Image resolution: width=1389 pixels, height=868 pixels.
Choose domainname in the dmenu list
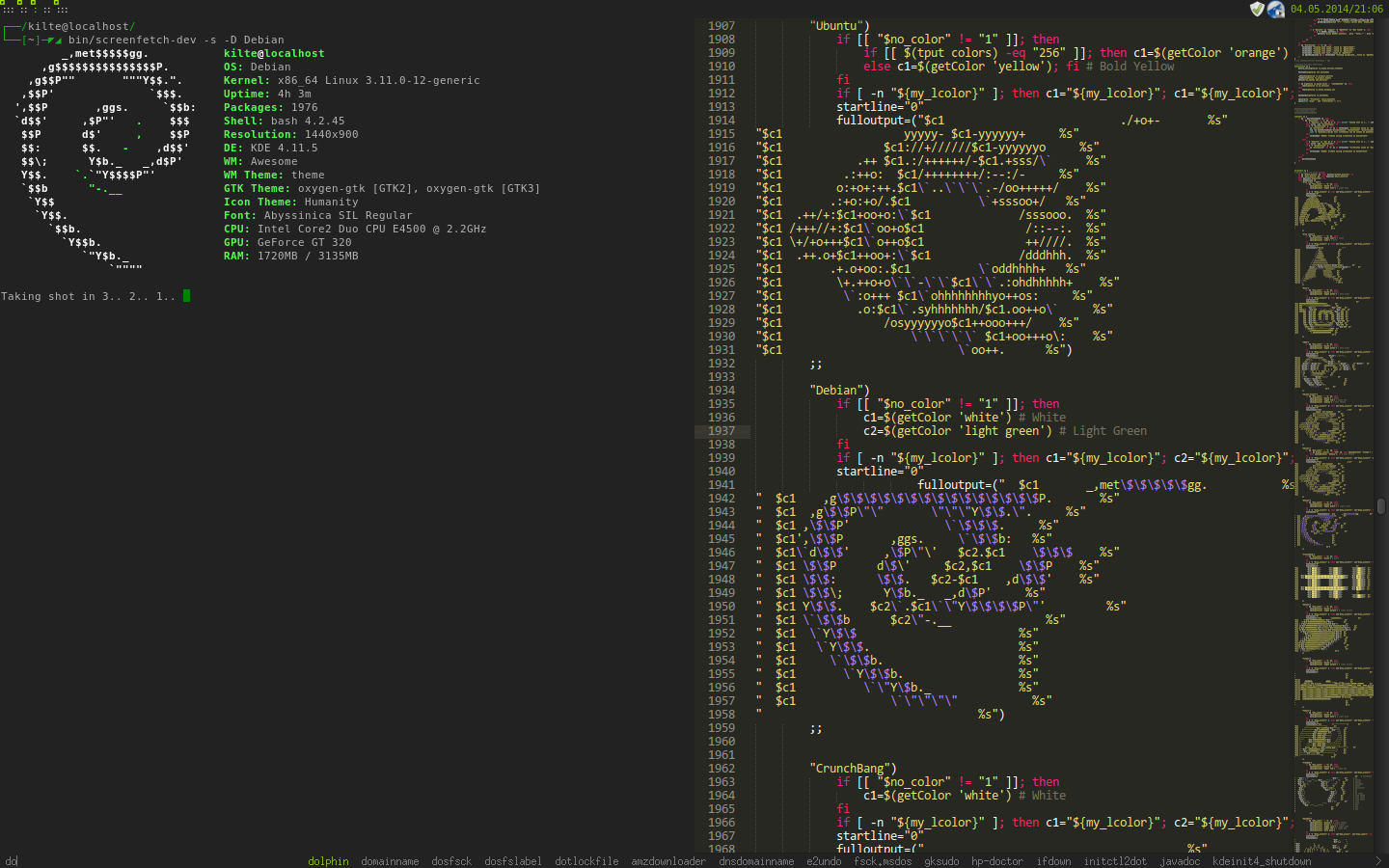point(390,861)
